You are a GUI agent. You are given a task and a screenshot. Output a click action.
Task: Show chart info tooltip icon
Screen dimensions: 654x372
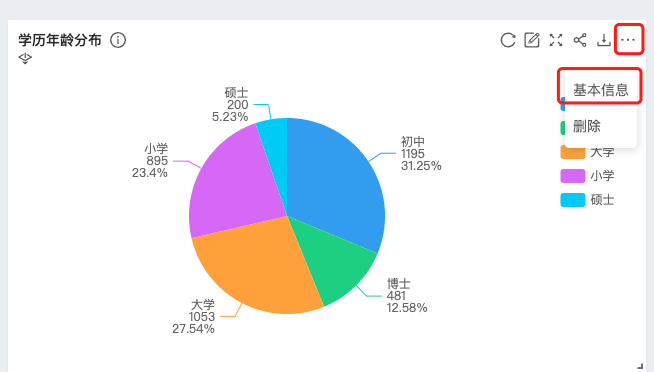tap(118, 40)
